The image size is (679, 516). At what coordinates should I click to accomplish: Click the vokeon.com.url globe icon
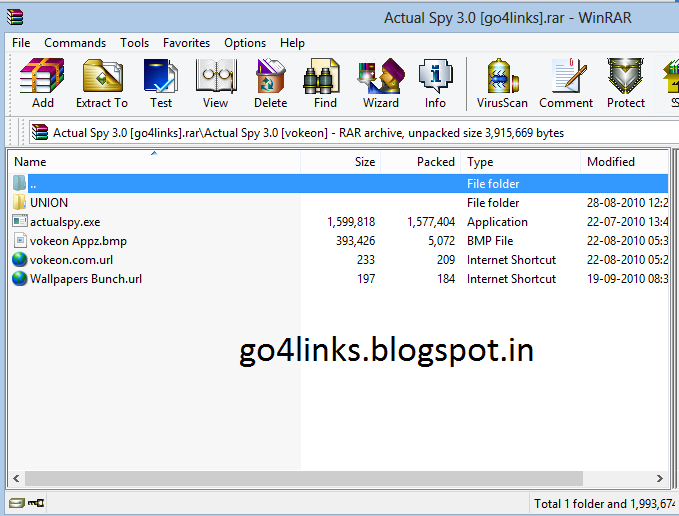pos(19,259)
